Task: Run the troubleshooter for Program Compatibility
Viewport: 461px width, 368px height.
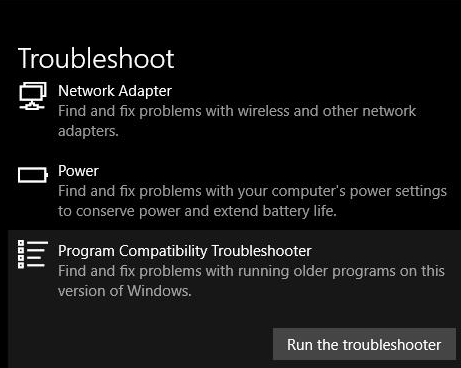Action: point(364,344)
